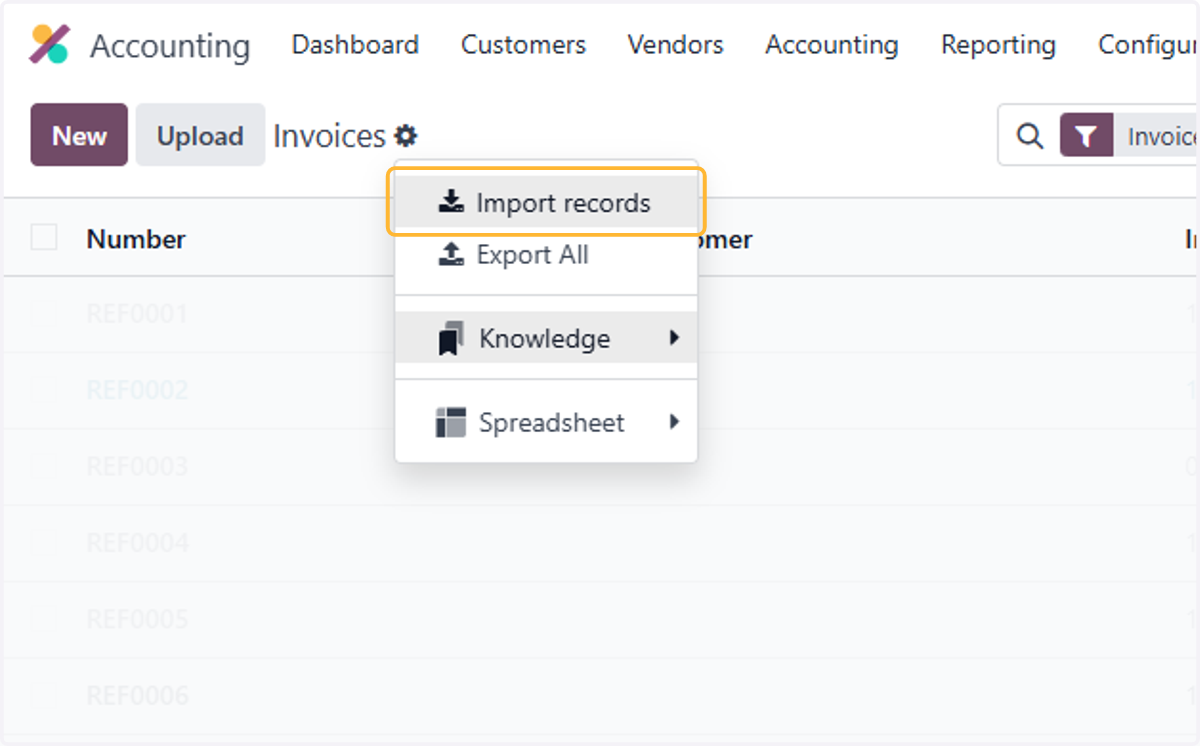Open the Configuration menu
1200x746 pixels.
tap(1147, 45)
